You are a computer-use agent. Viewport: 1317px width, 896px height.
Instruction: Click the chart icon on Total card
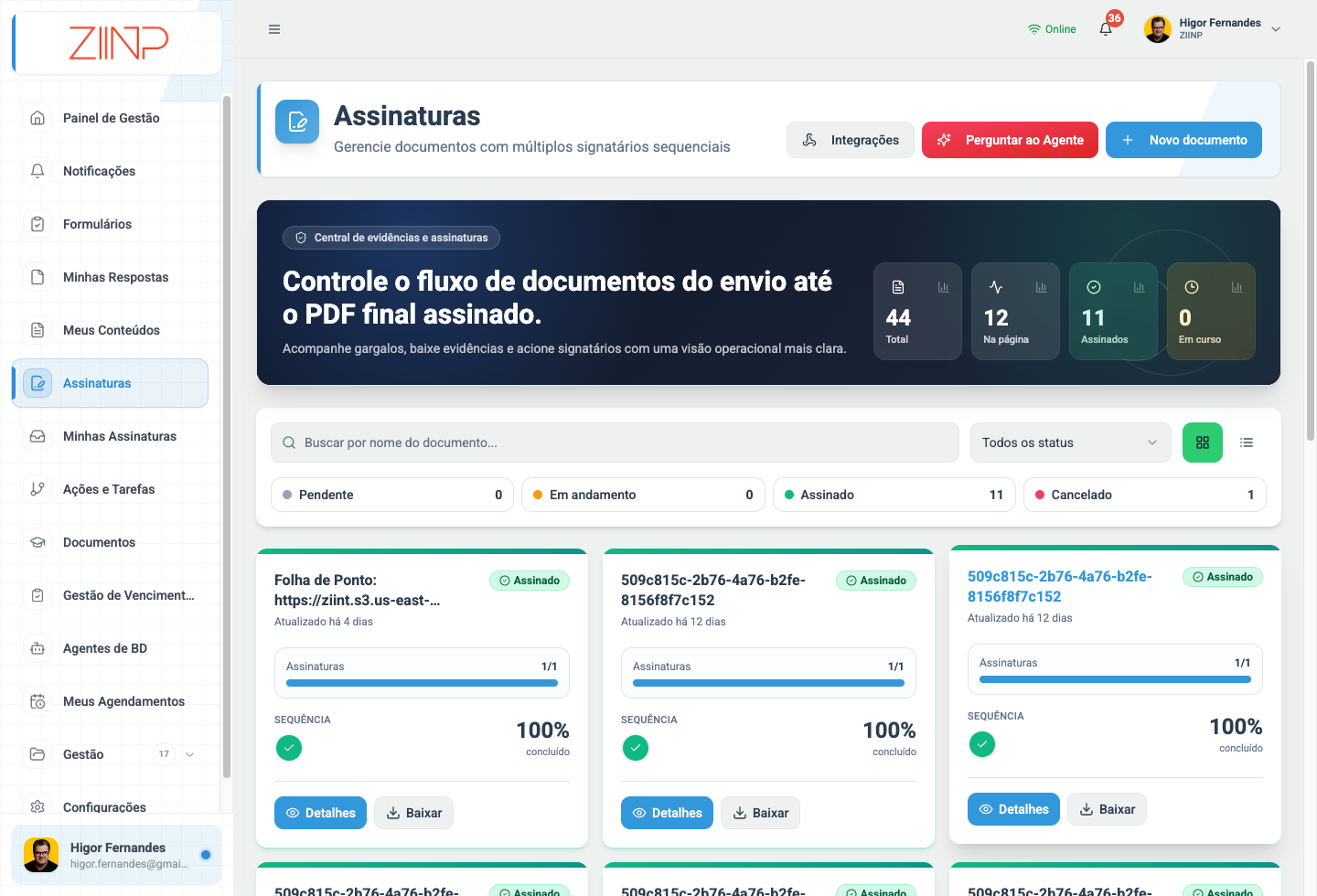[x=943, y=287]
